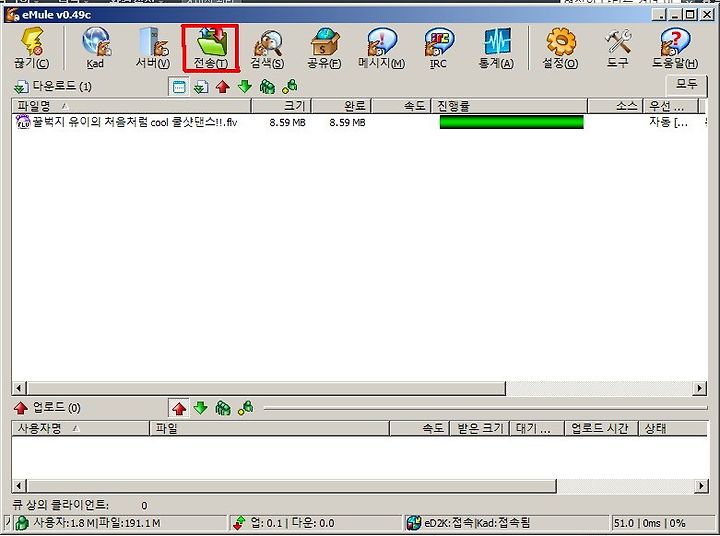Click the eMule mule icon in title bar

11,15
